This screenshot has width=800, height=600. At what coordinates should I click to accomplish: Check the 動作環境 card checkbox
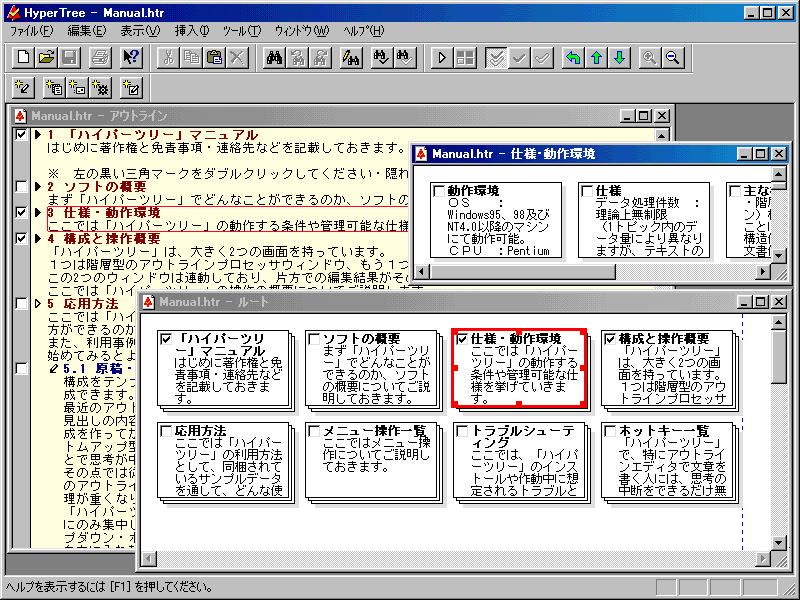point(439,191)
